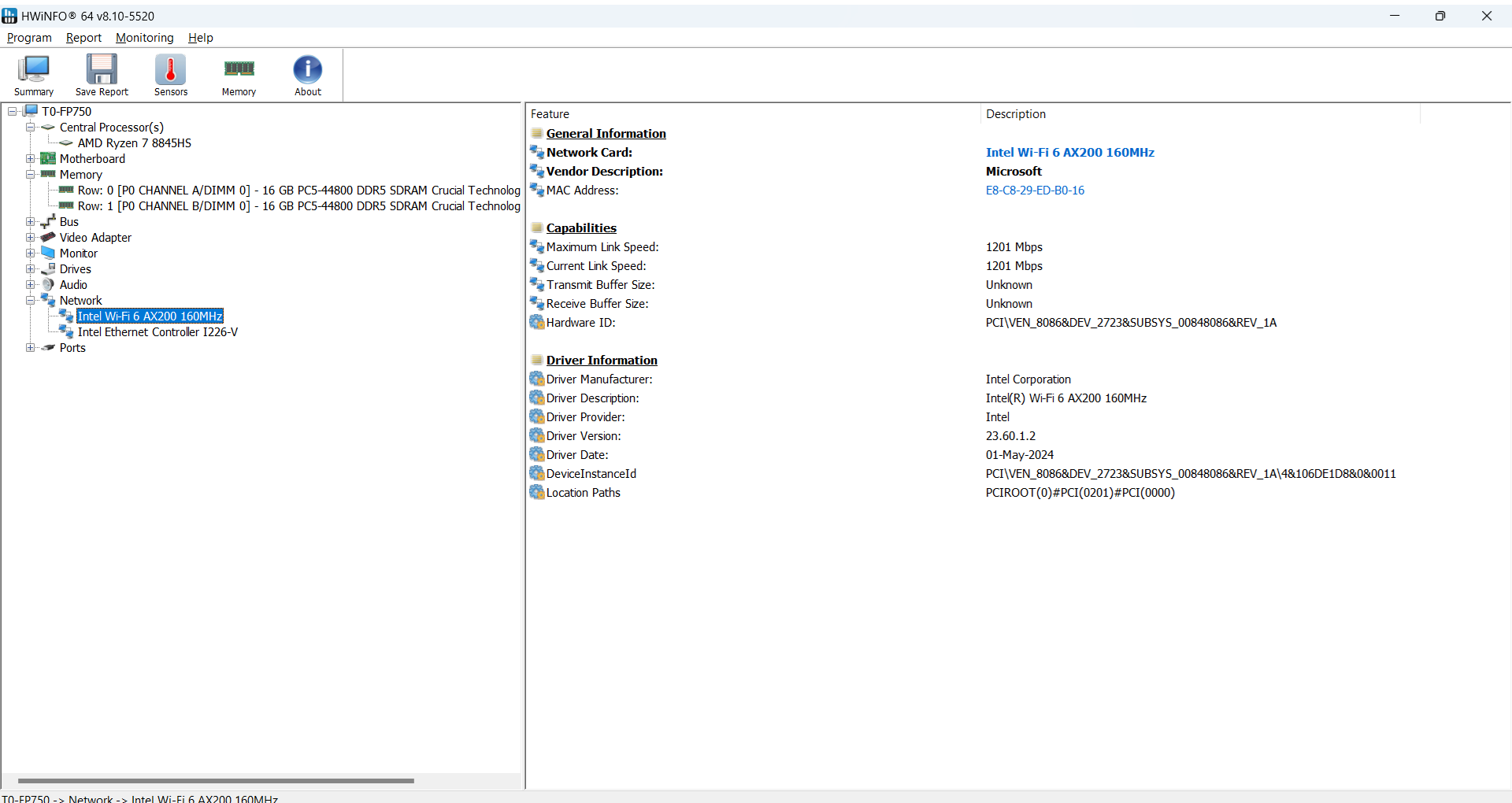
Task: Expand the Monitor node
Action: tap(30, 253)
